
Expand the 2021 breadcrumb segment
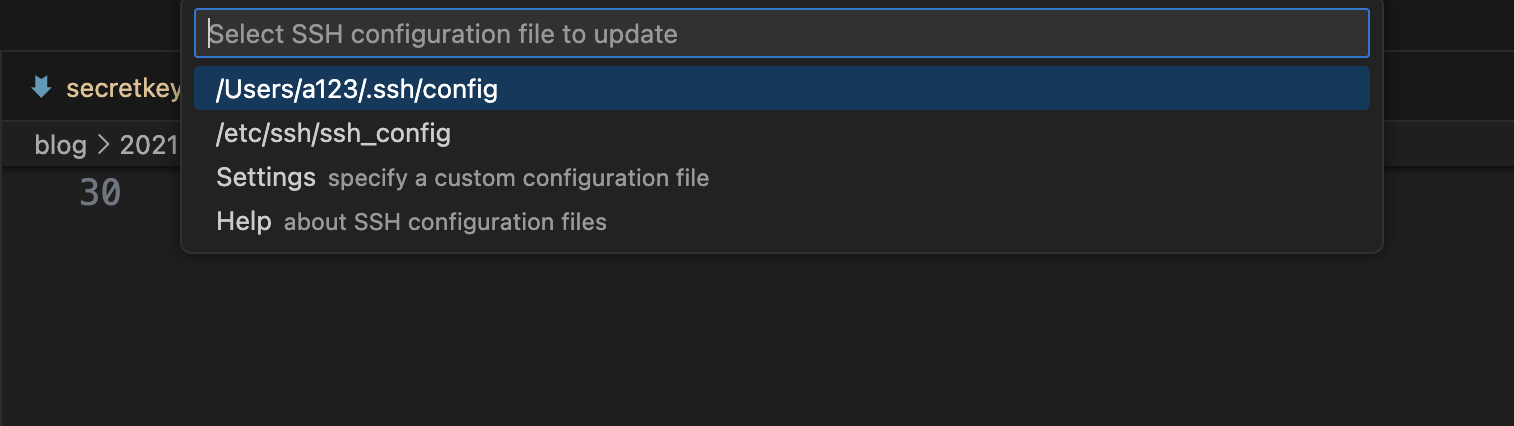(x=148, y=145)
